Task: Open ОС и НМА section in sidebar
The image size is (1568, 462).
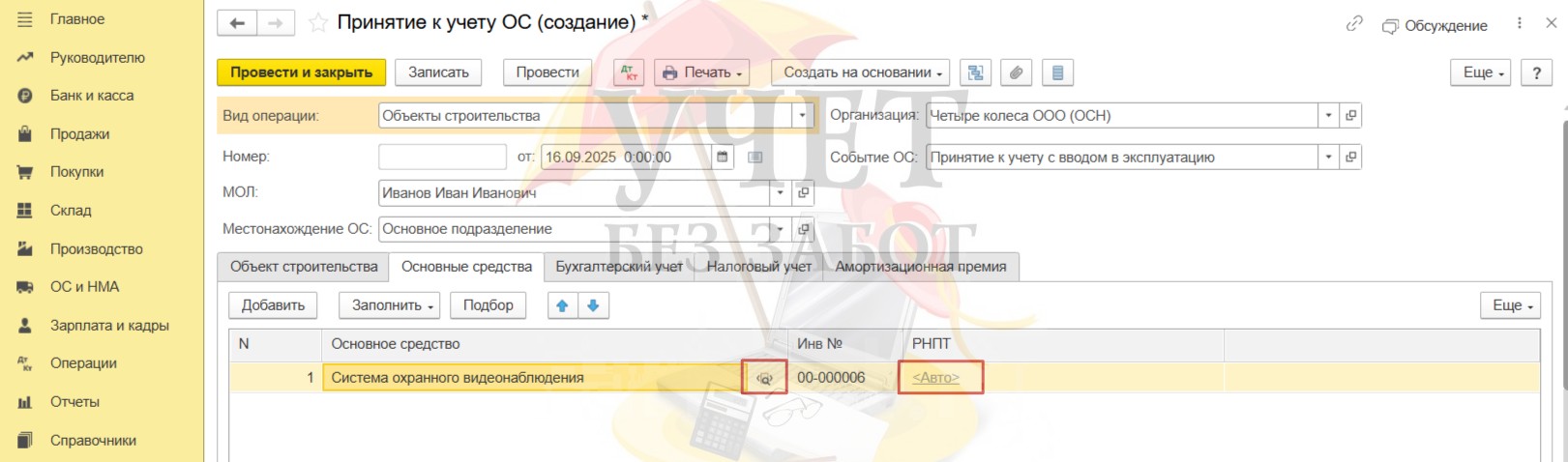Action: (84, 287)
